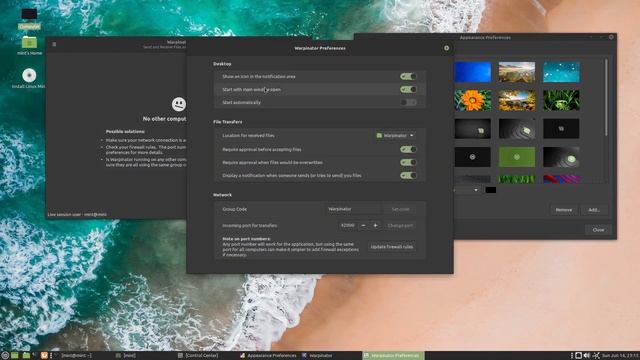Open the Linux Mint start menu in the taskbar
The image size is (640, 360).
point(4,356)
